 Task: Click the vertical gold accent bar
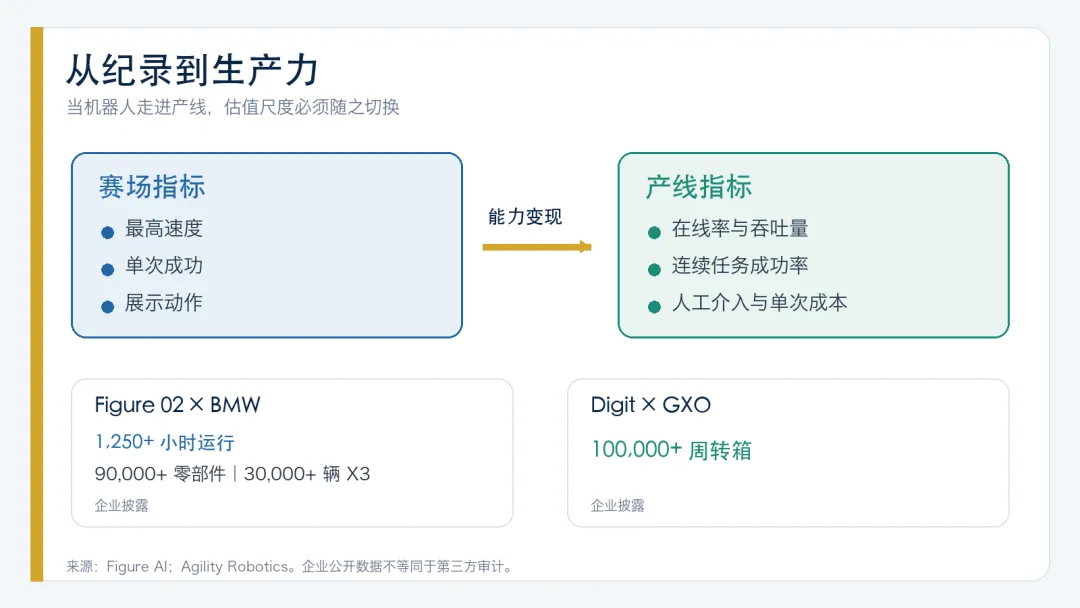click(37, 304)
